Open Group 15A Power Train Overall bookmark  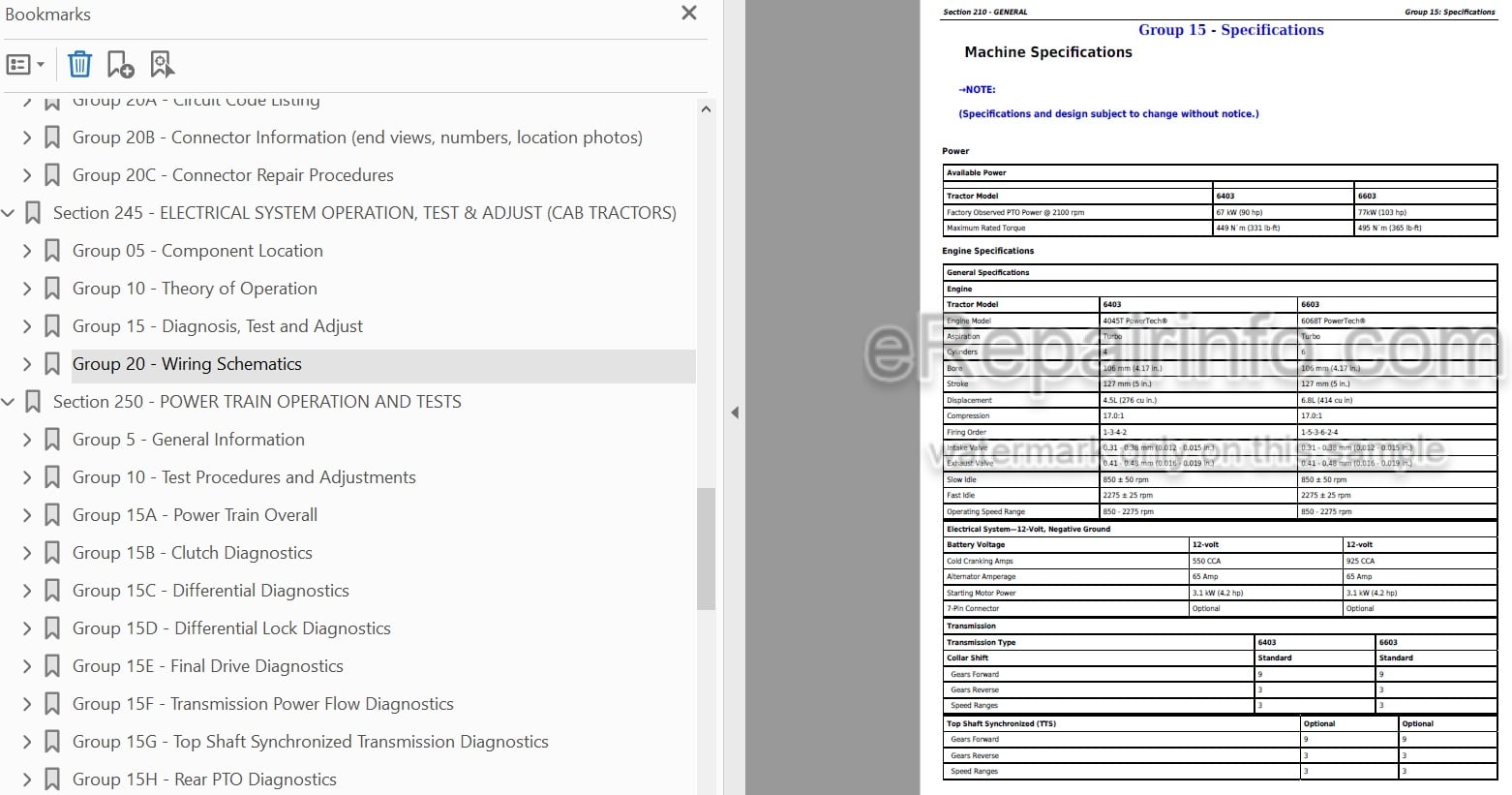(195, 515)
